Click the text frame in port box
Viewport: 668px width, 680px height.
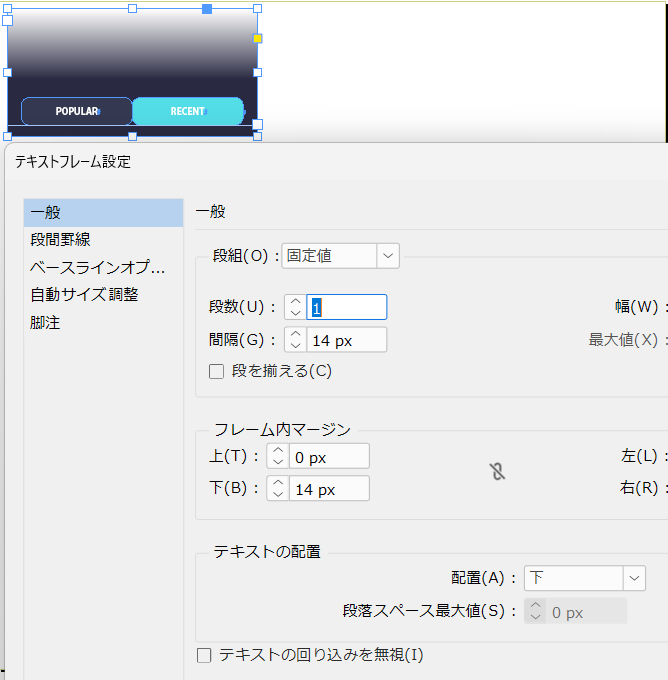coord(8,20)
